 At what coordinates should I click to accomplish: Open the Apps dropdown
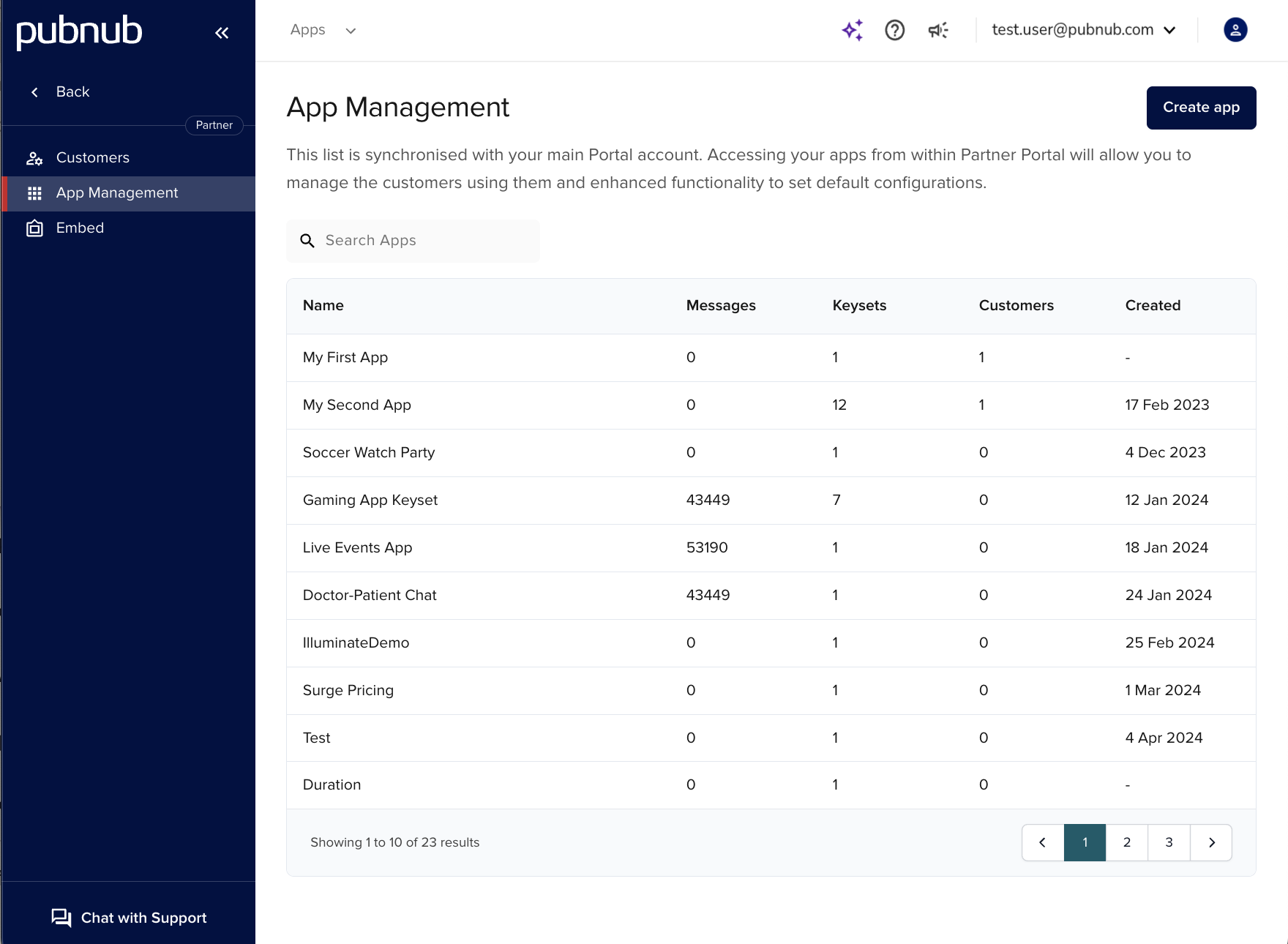(323, 30)
